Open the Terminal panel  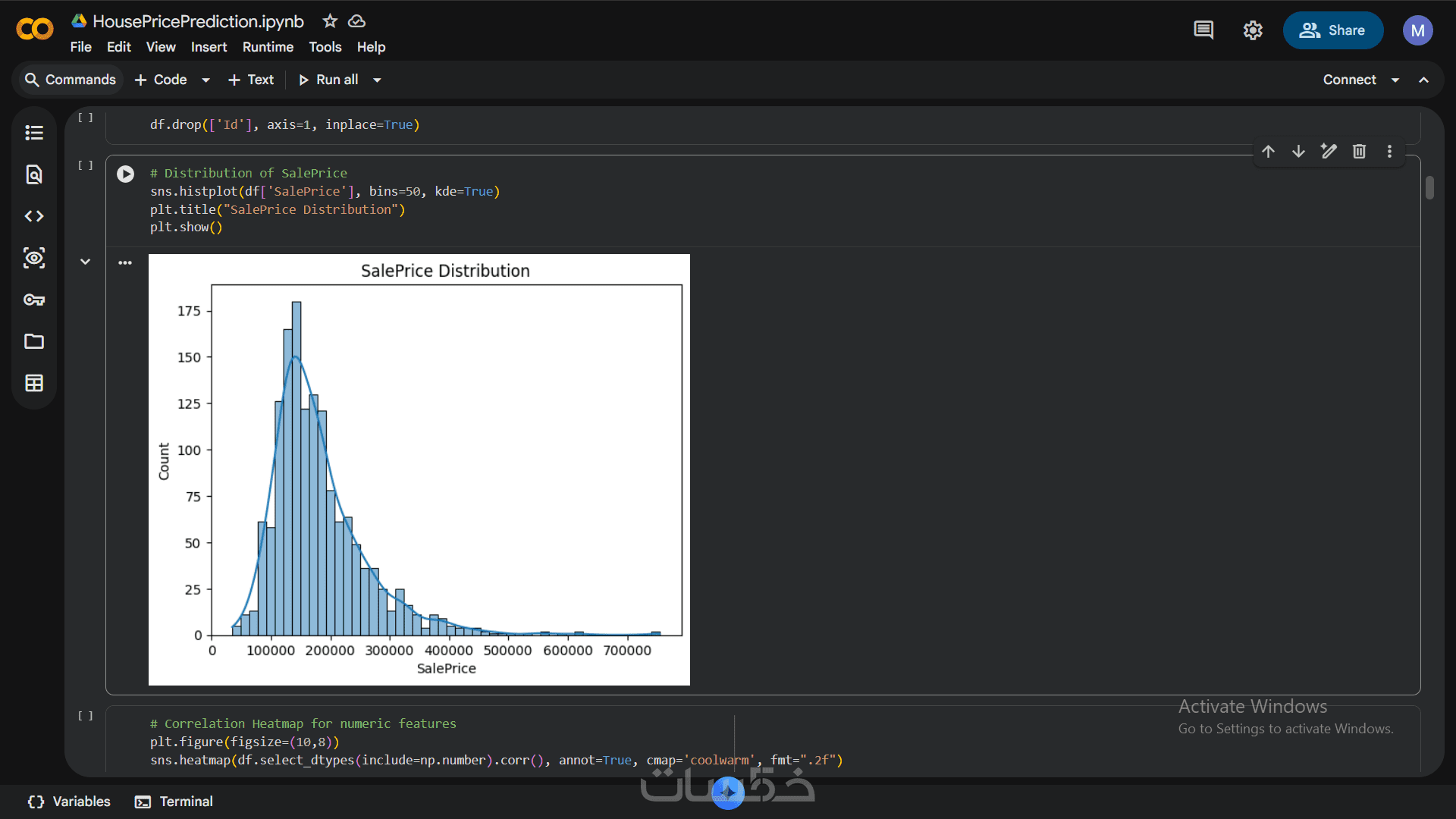[174, 802]
